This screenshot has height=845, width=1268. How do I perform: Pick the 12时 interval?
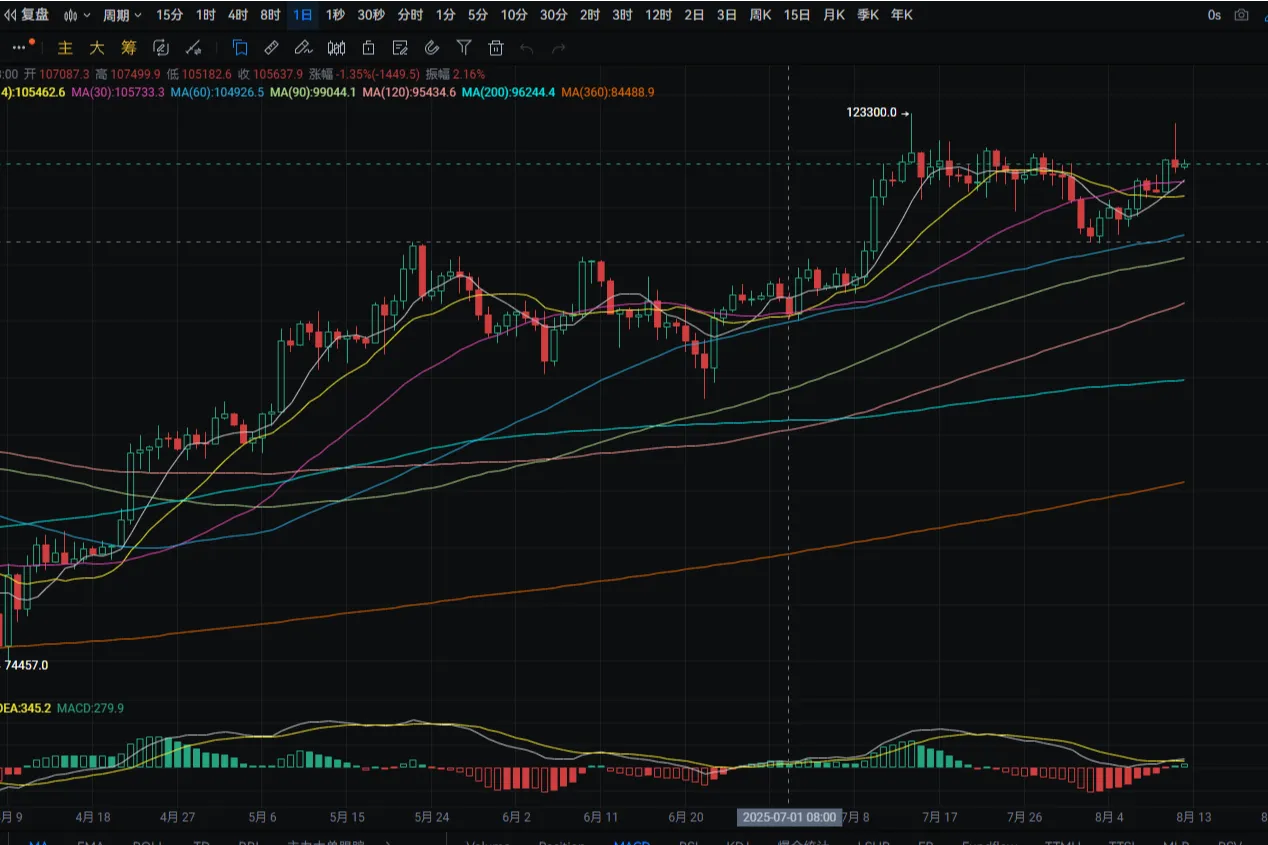(658, 15)
